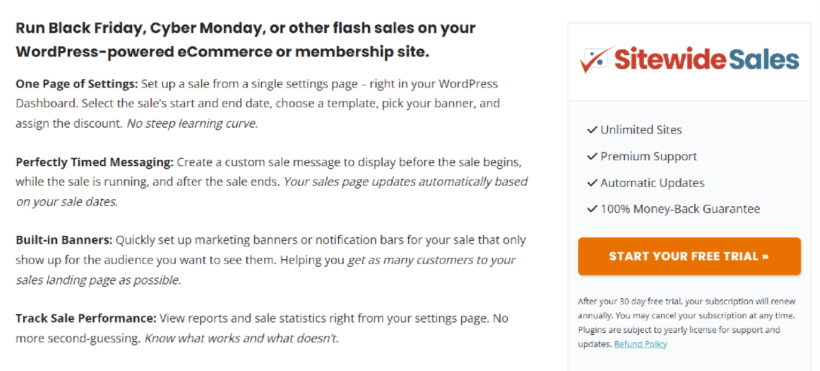Select the Unlimited Sites feature text

641,130
